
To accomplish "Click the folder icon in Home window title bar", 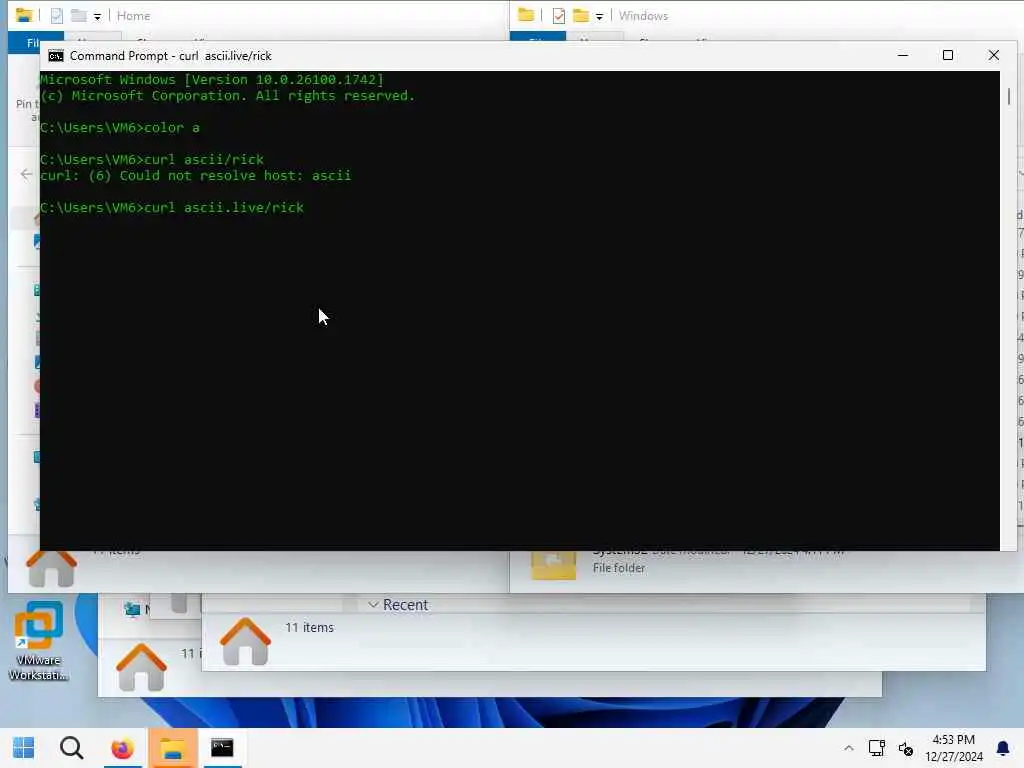I will pyautogui.click(x=24, y=15).
